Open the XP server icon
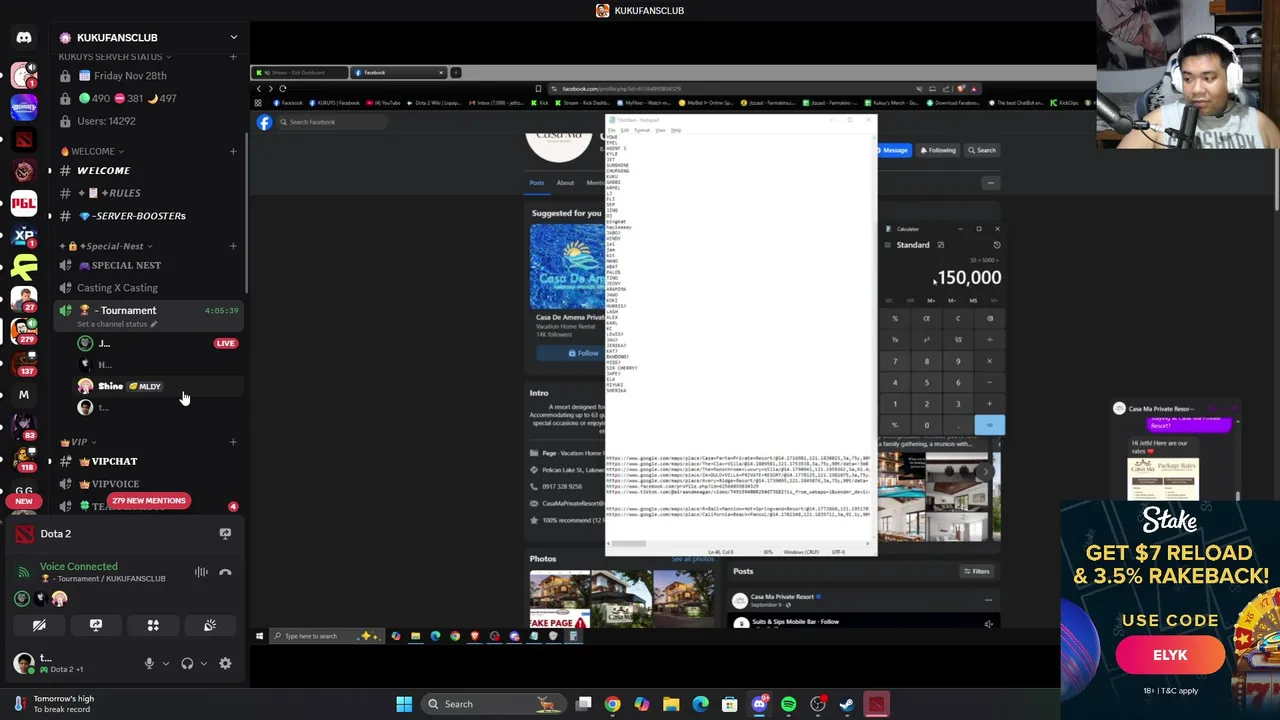1280x720 pixels. point(24,235)
